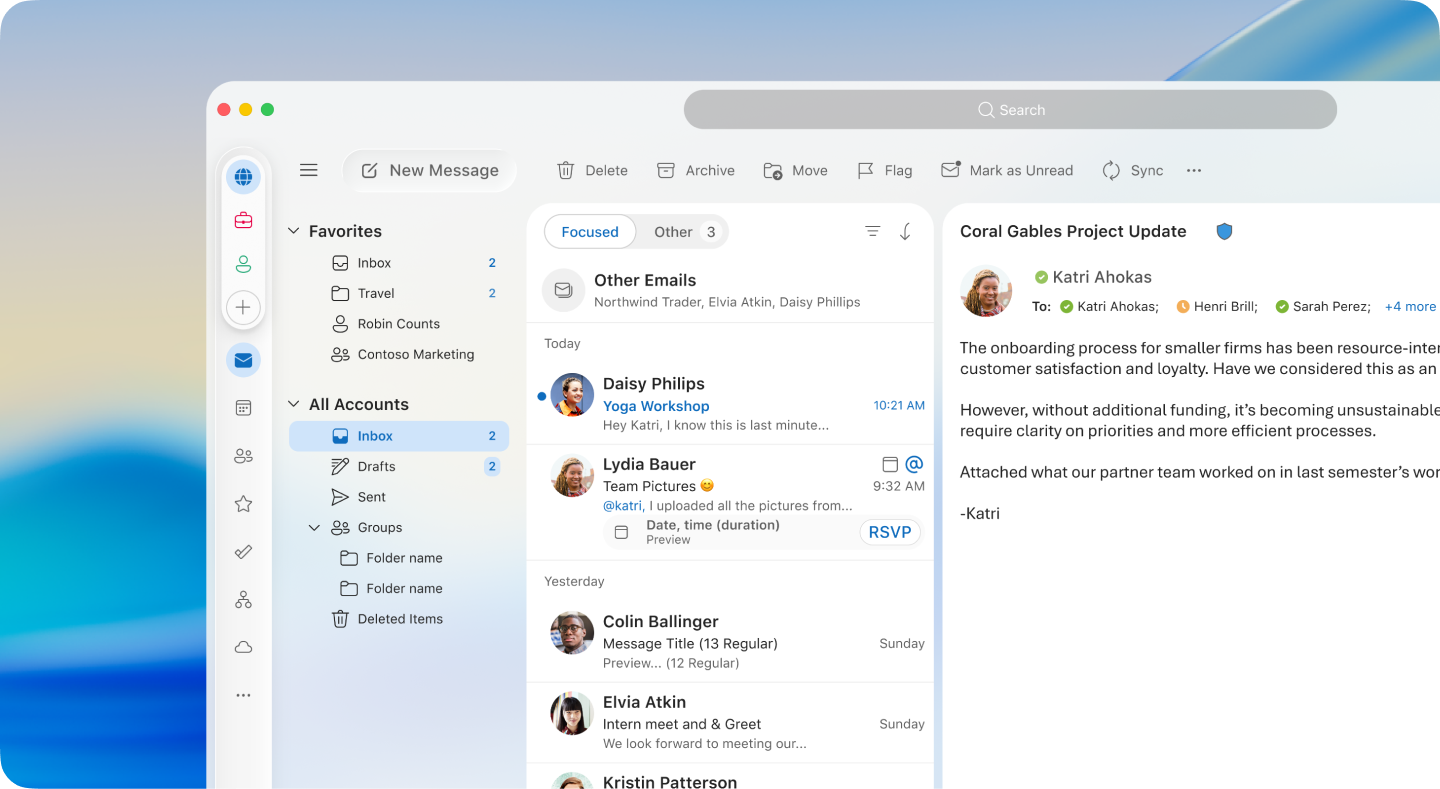The height and width of the screenshot is (789, 1440).
Task: Select the red briefcase account icon
Action: tap(243, 220)
